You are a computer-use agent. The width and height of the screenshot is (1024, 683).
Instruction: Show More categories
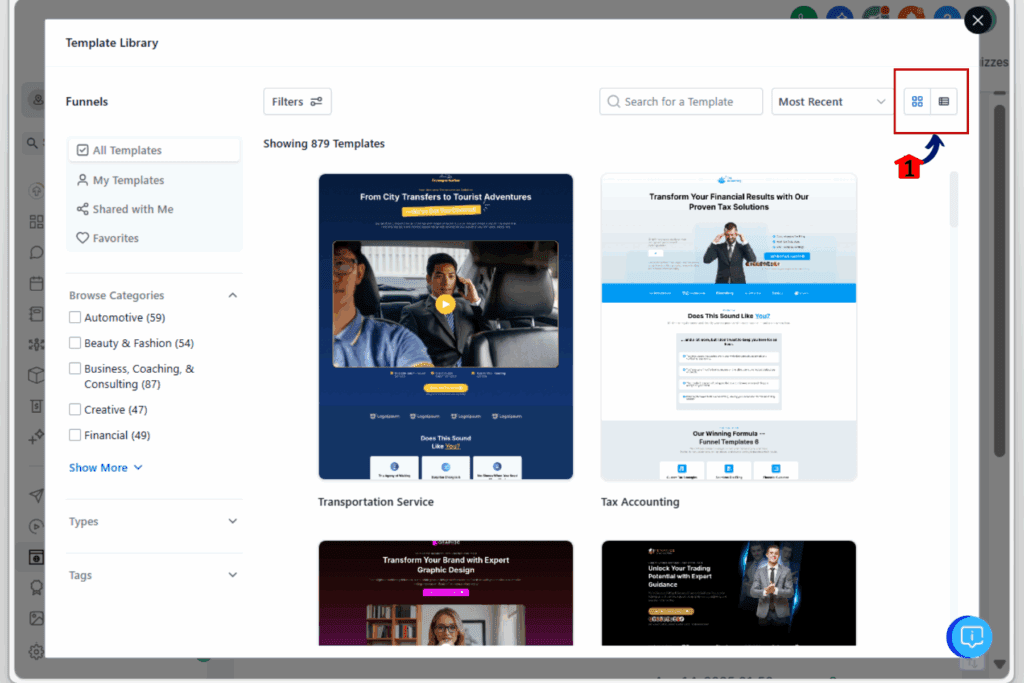point(105,468)
